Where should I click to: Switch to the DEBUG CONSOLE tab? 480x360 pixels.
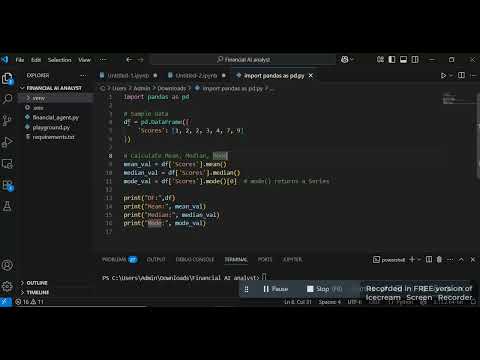pos(195,259)
